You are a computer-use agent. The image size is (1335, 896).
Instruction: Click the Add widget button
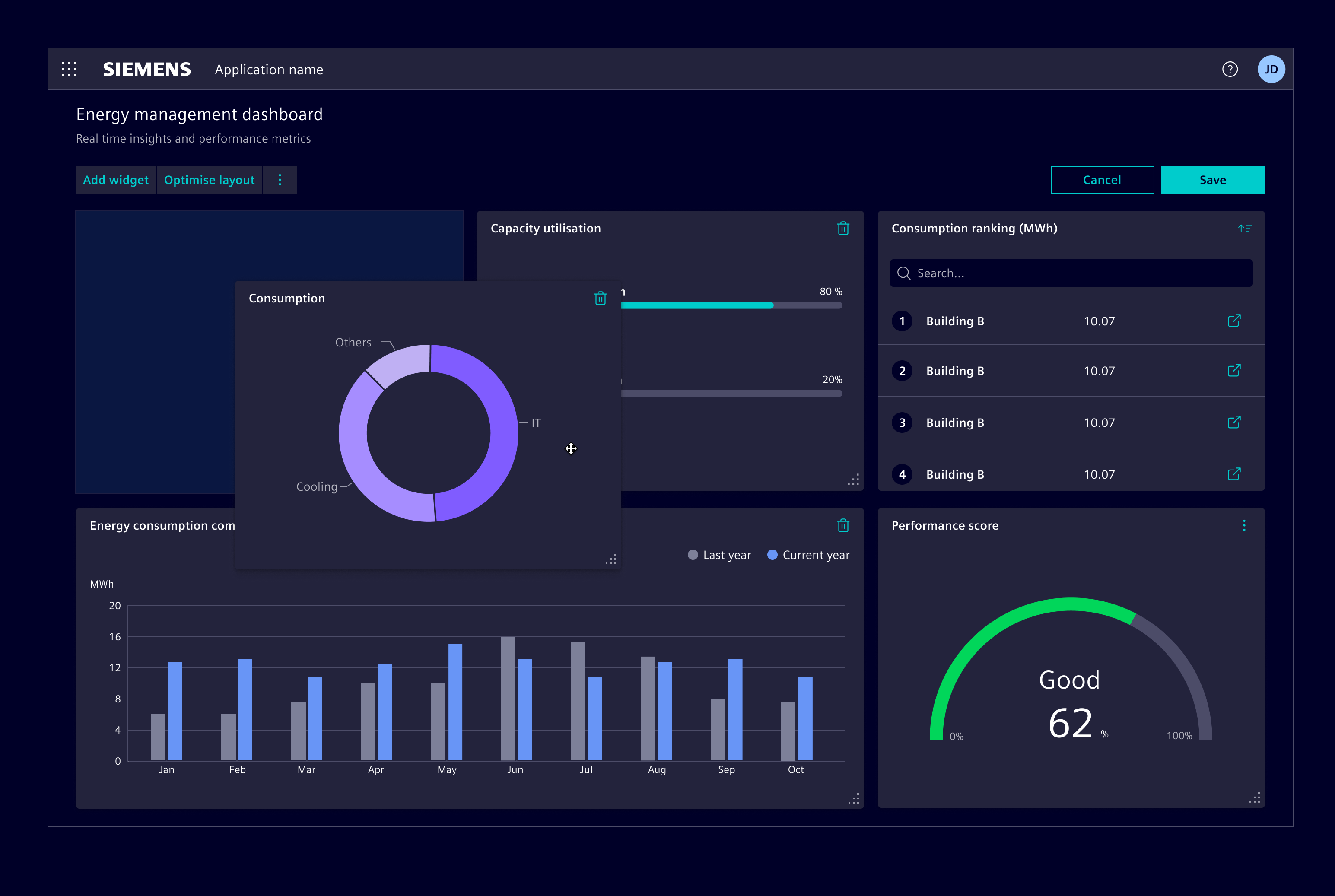[116, 179]
